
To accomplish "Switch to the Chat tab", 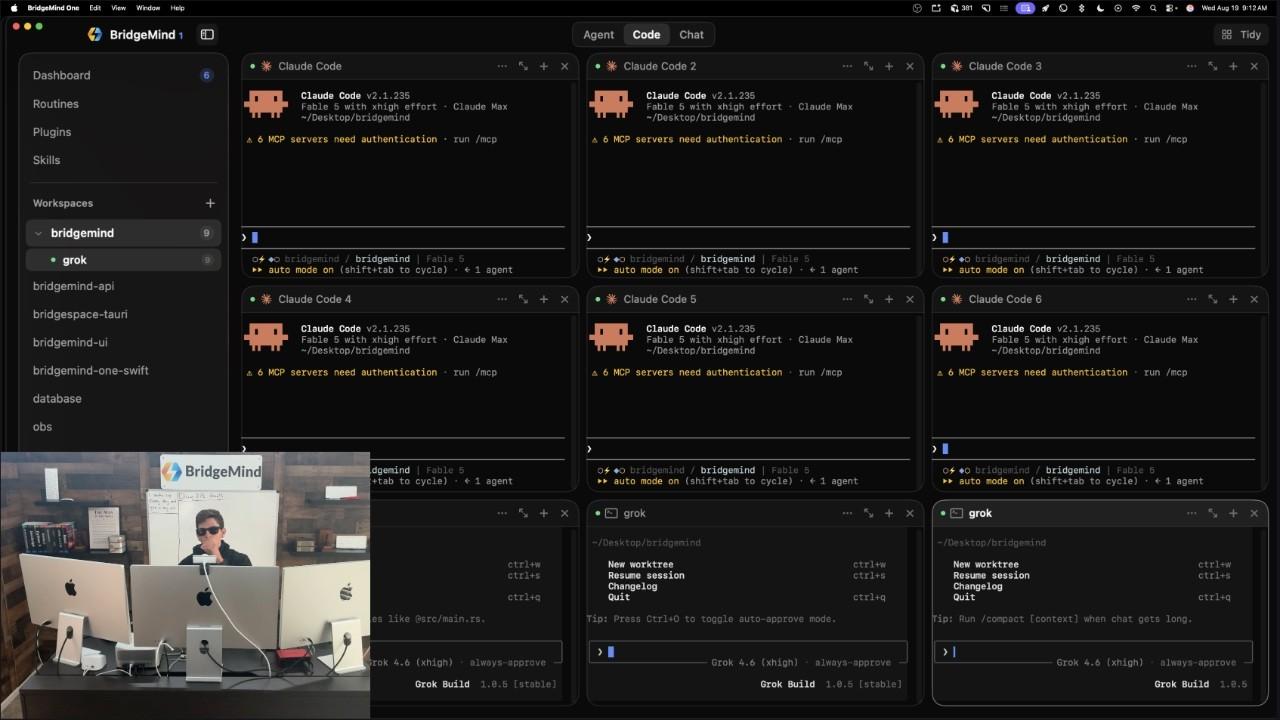I will [x=692, y=34].
